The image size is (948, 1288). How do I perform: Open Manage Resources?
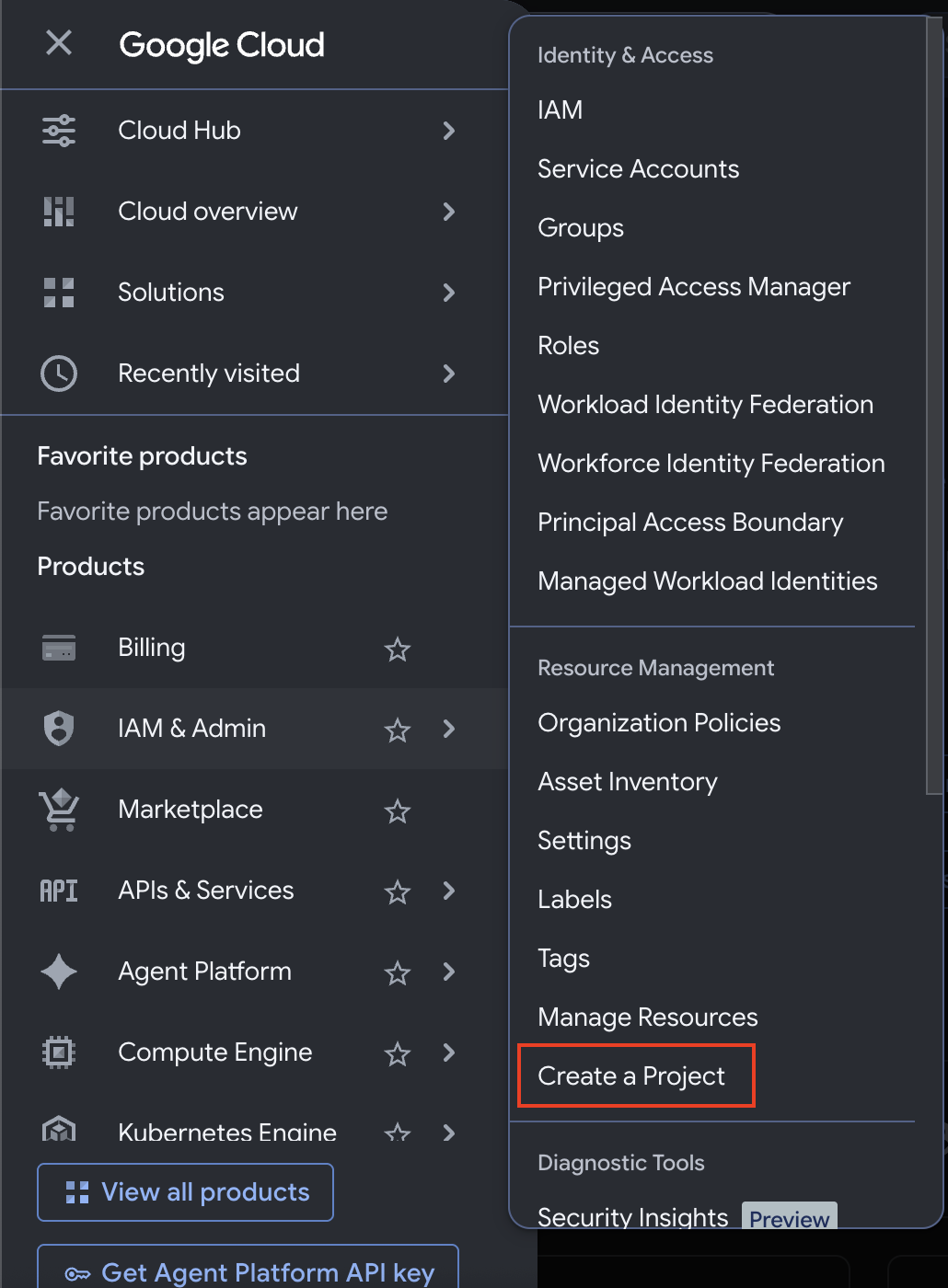(648, 1018)
